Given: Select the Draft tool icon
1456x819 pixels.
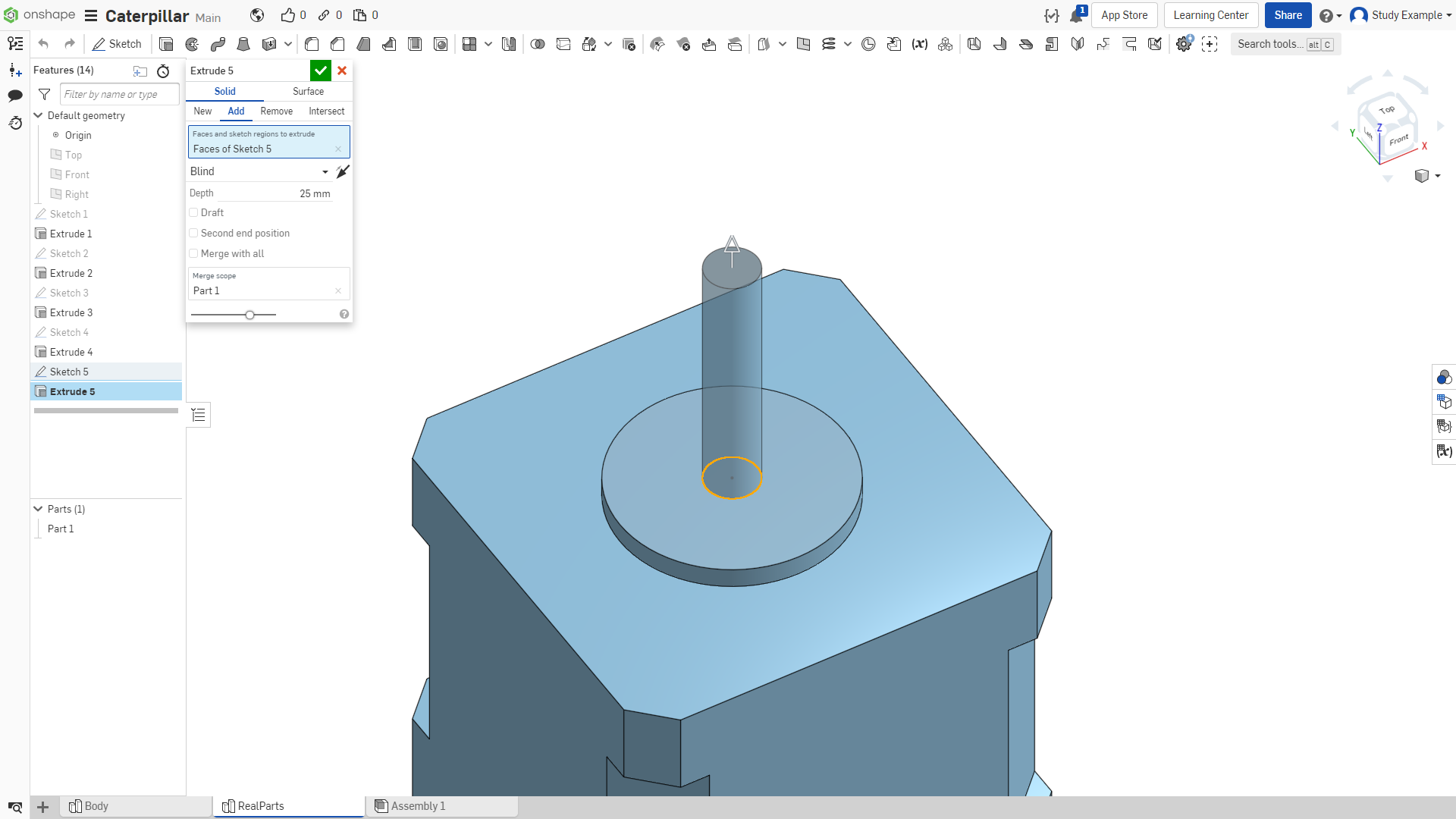Looking at the screenshot, I should pos(363,44).
